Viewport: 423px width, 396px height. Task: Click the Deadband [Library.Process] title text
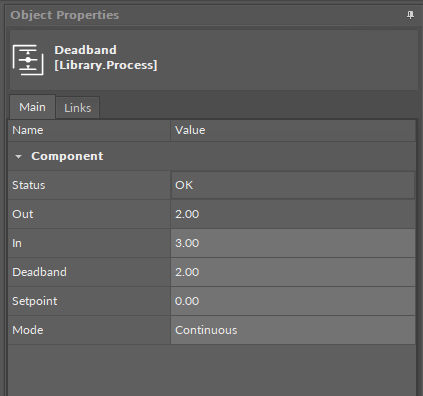(x=106, y=58)
